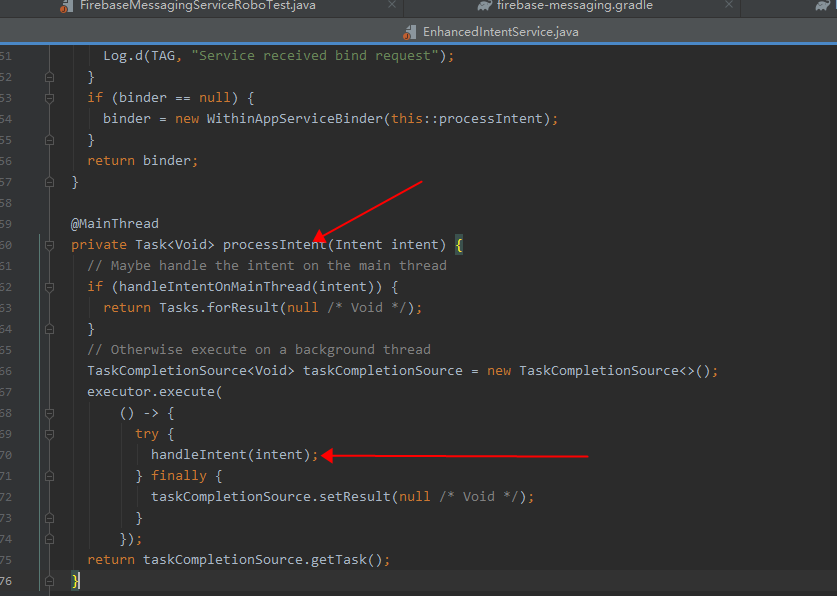Click fold-end marker beside the '});' line
The width and height of the screenshot is (837, 596).
(x=49, y=539)
